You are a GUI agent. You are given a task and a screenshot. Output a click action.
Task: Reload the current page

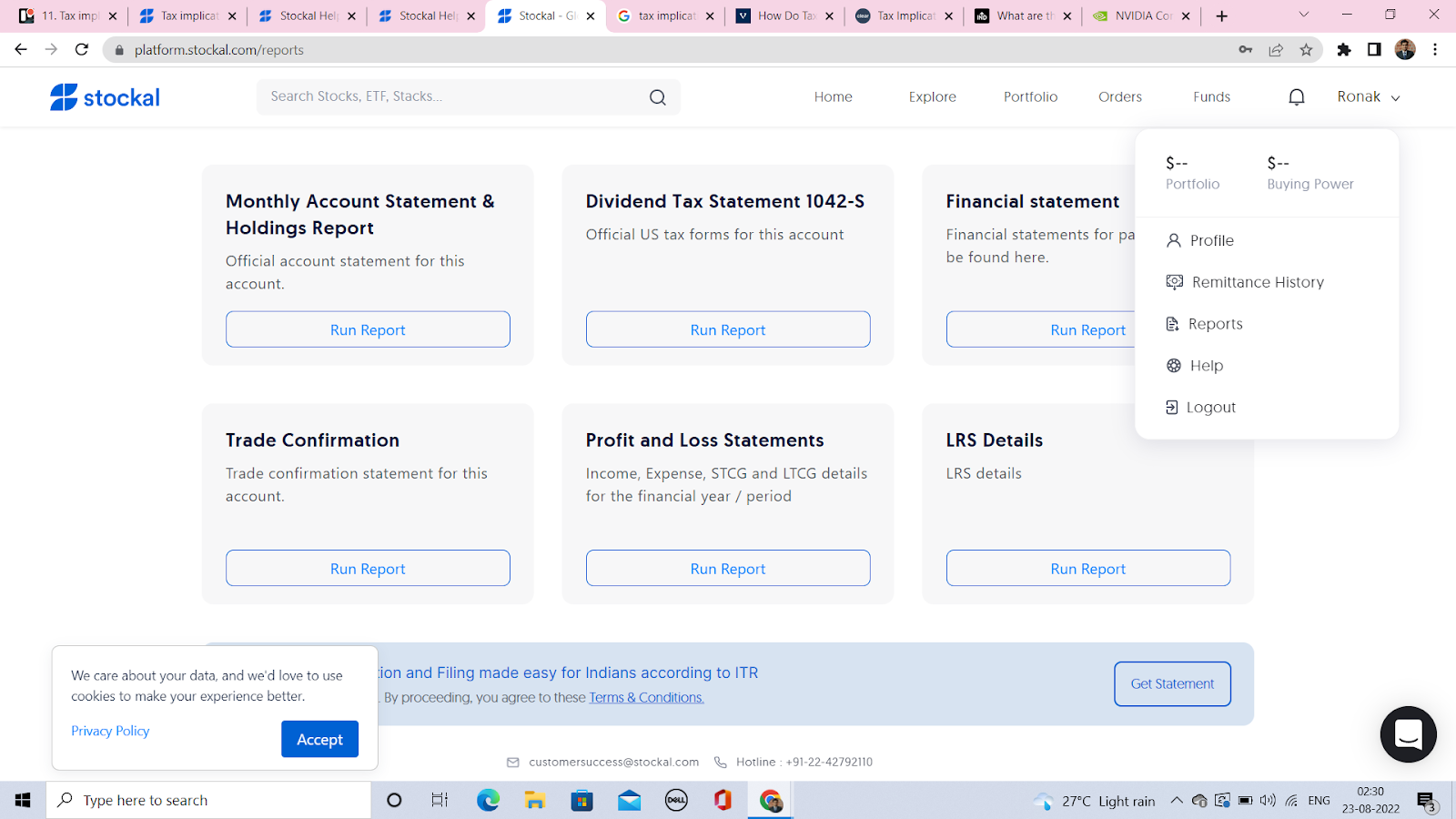82,49
